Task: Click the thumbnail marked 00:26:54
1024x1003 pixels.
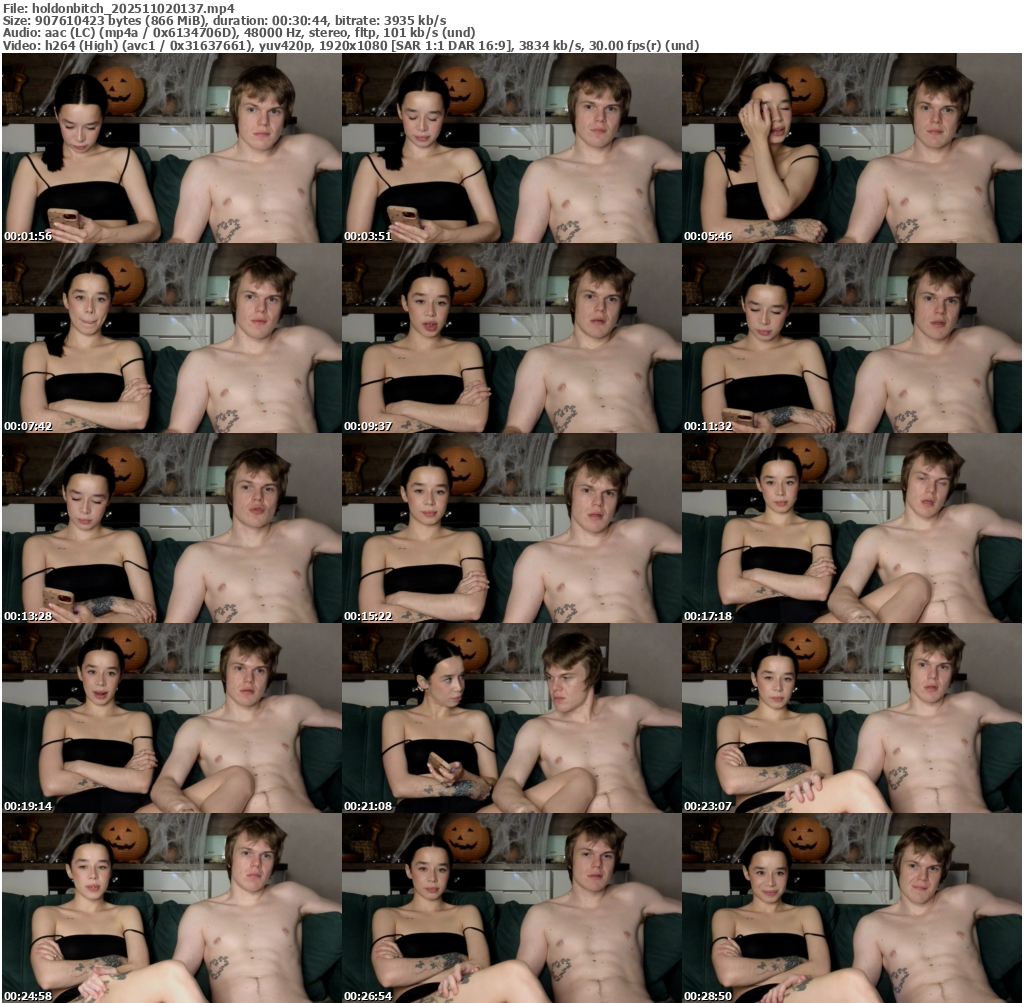Action: click(512, 908)
